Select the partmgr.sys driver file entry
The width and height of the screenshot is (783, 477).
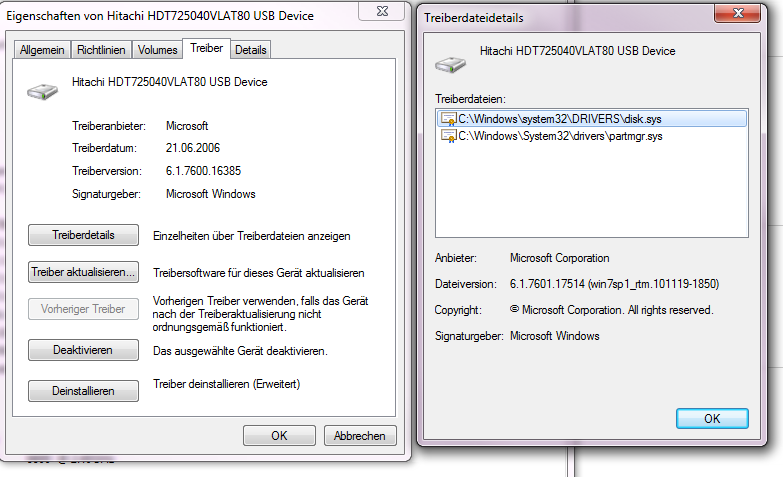click(x=592, y=136)
